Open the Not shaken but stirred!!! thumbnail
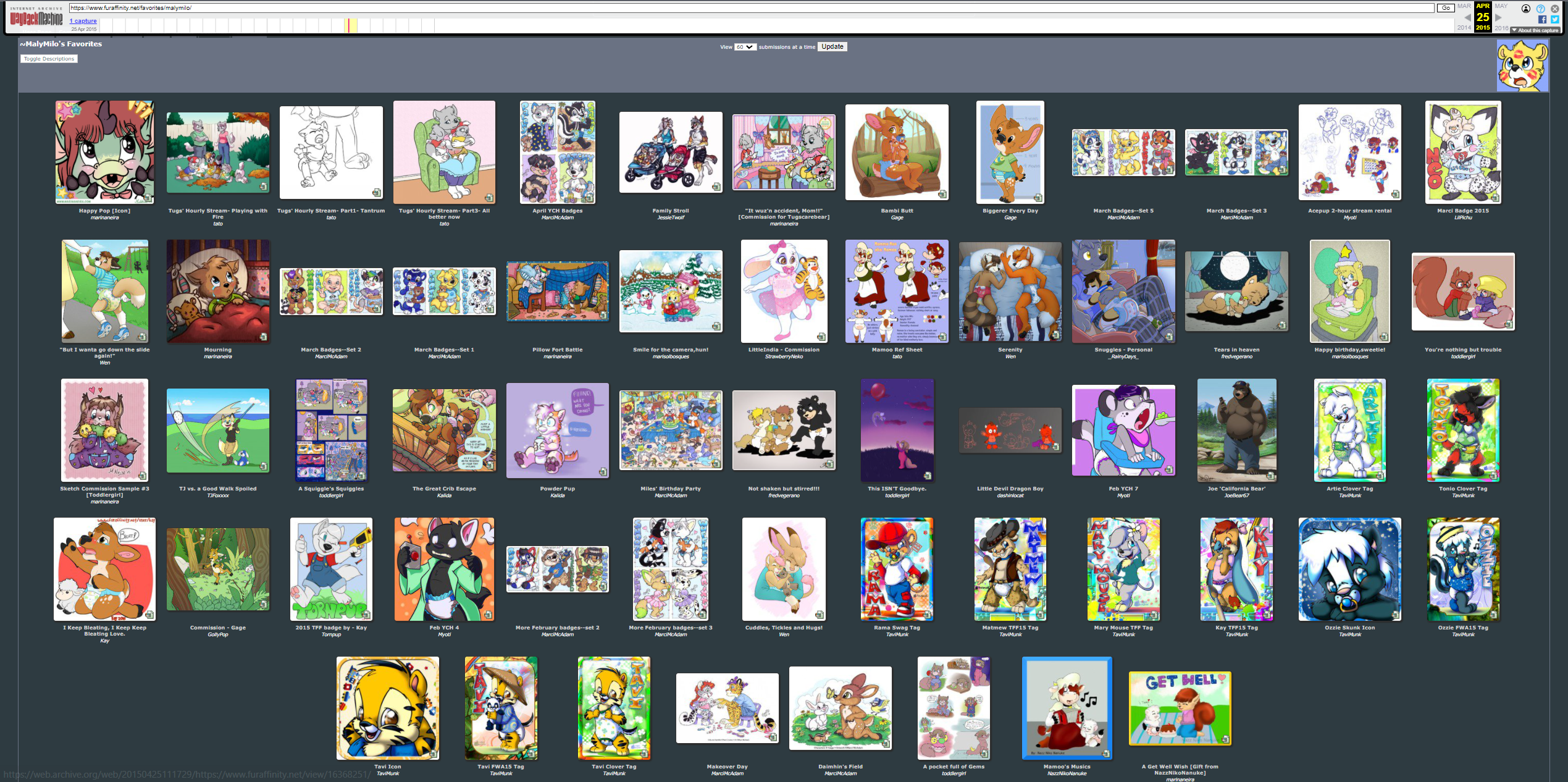The image size is (1568, 782). 783,431
